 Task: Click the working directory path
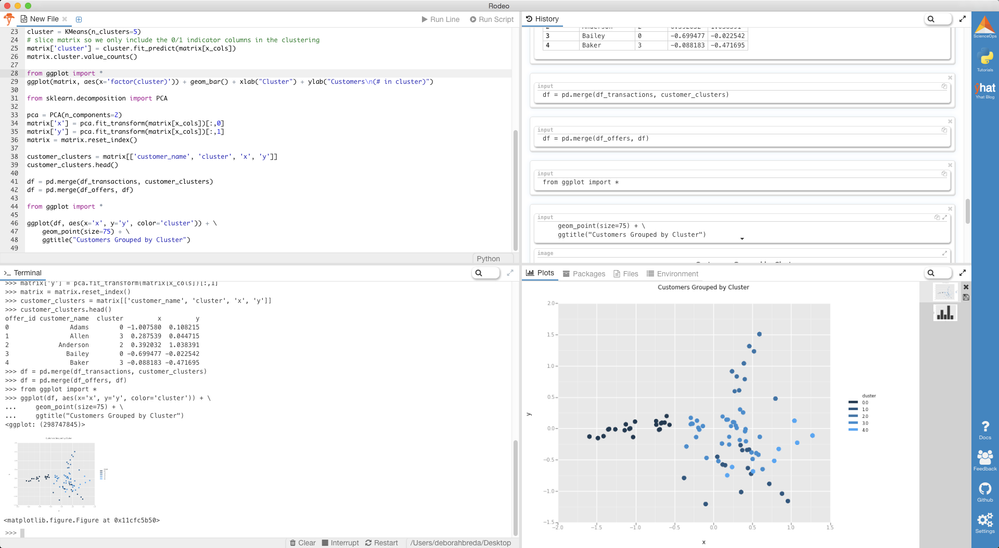(460, 543)
